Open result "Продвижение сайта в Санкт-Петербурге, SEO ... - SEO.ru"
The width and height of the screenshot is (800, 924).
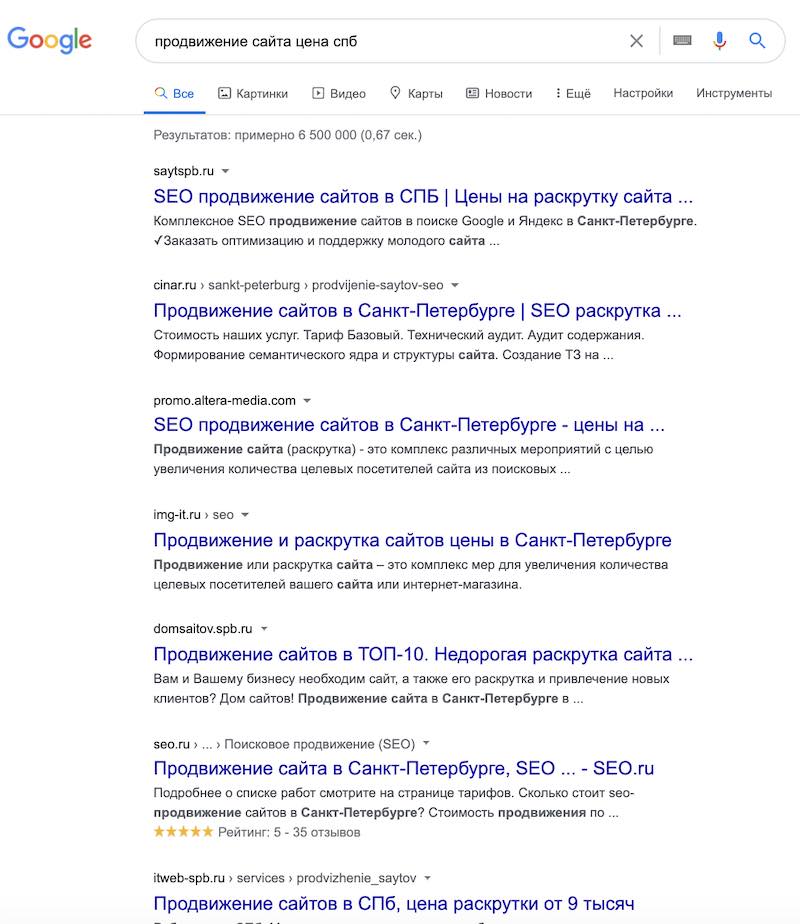pyautogui.click(x=404, y=768)
